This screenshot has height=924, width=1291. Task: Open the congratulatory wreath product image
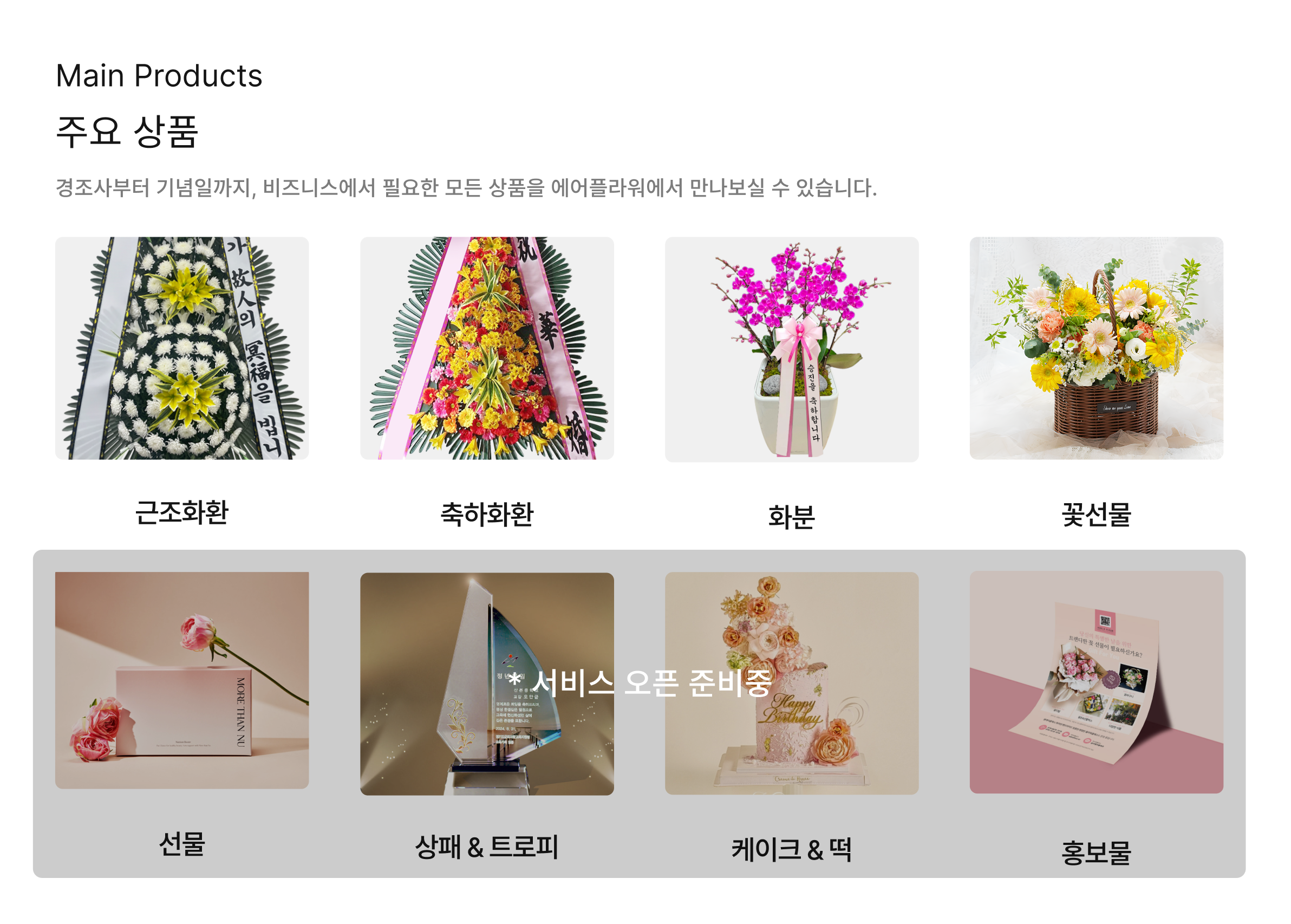(x=487, y=348)
